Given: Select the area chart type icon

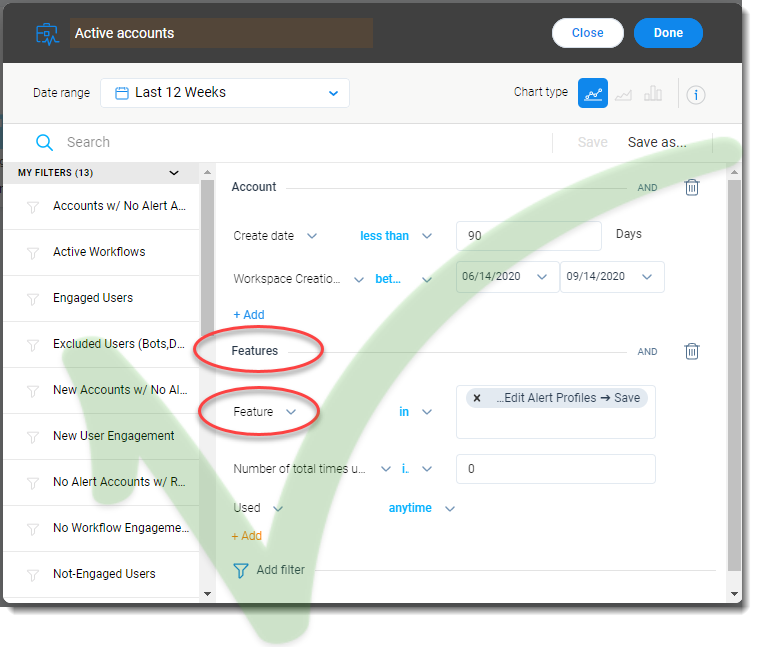Looking at the screenshot, I should point(623,94).
